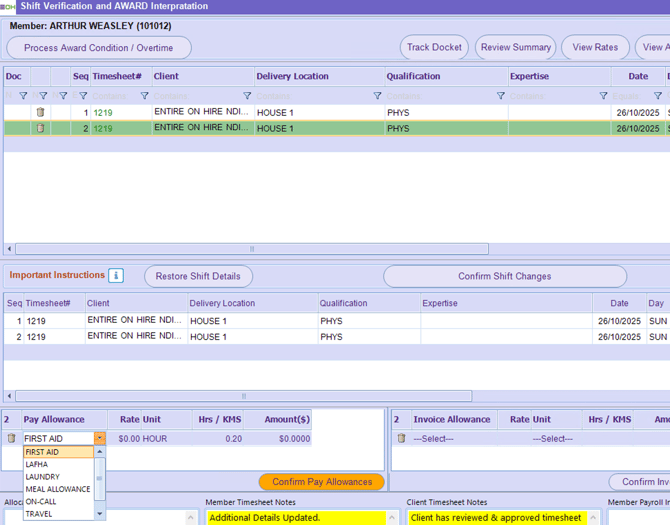This screenshot has height=525, width=670.
Task: Click the Important Instructions info icon
Action: 116,276
